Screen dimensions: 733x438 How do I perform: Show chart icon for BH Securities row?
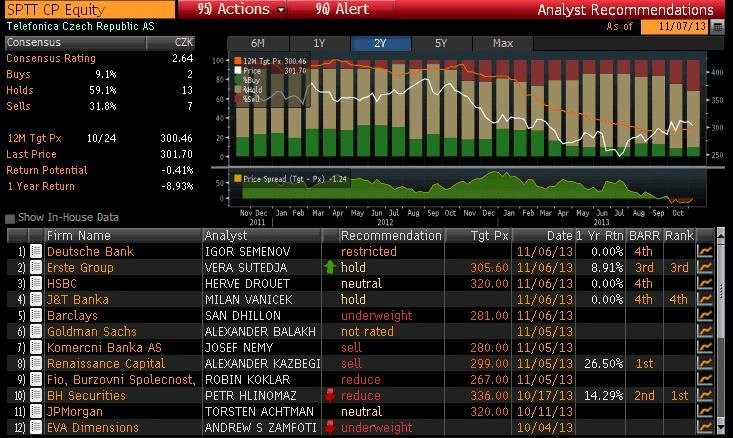(704, 395)
